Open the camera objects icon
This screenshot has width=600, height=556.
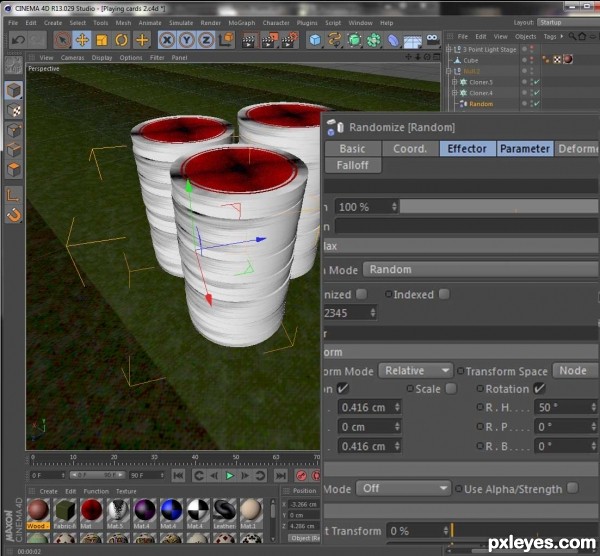point(433,39)
